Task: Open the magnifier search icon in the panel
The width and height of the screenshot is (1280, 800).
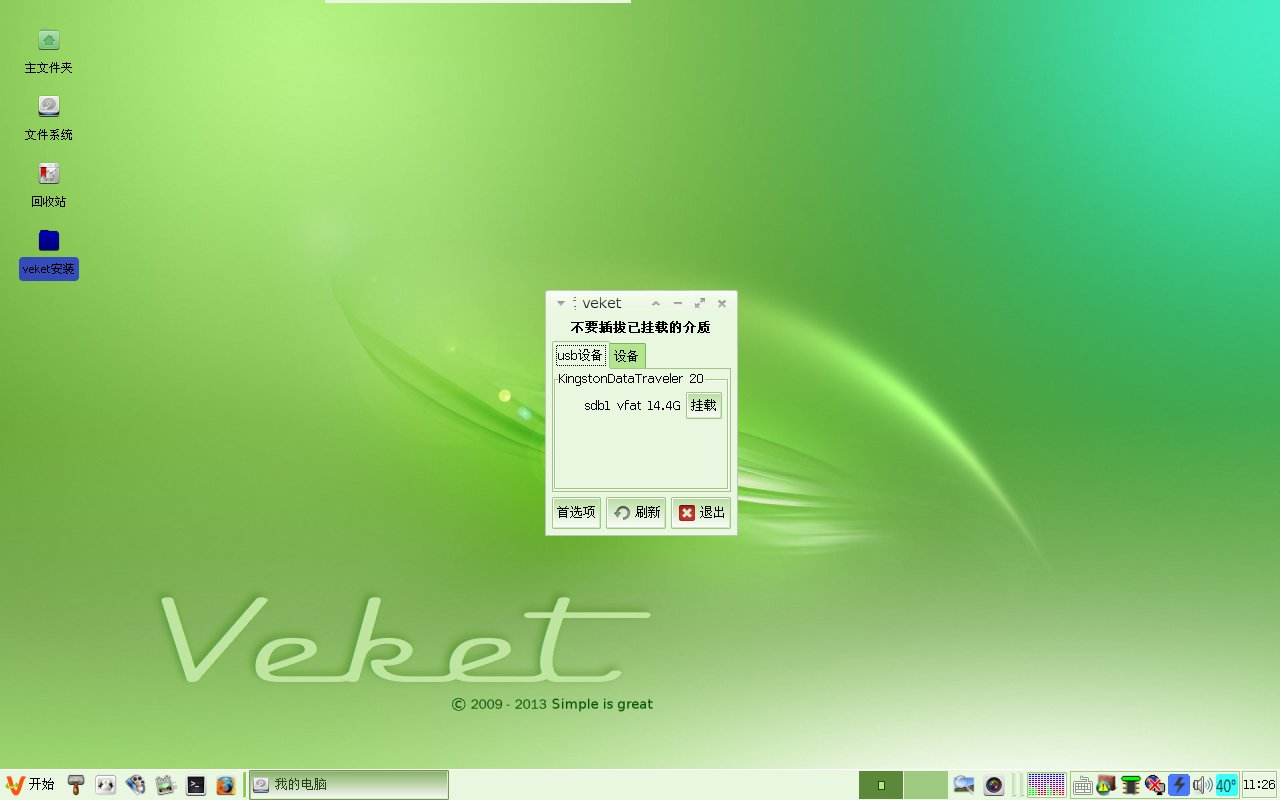Action: (x=964, y=785)
